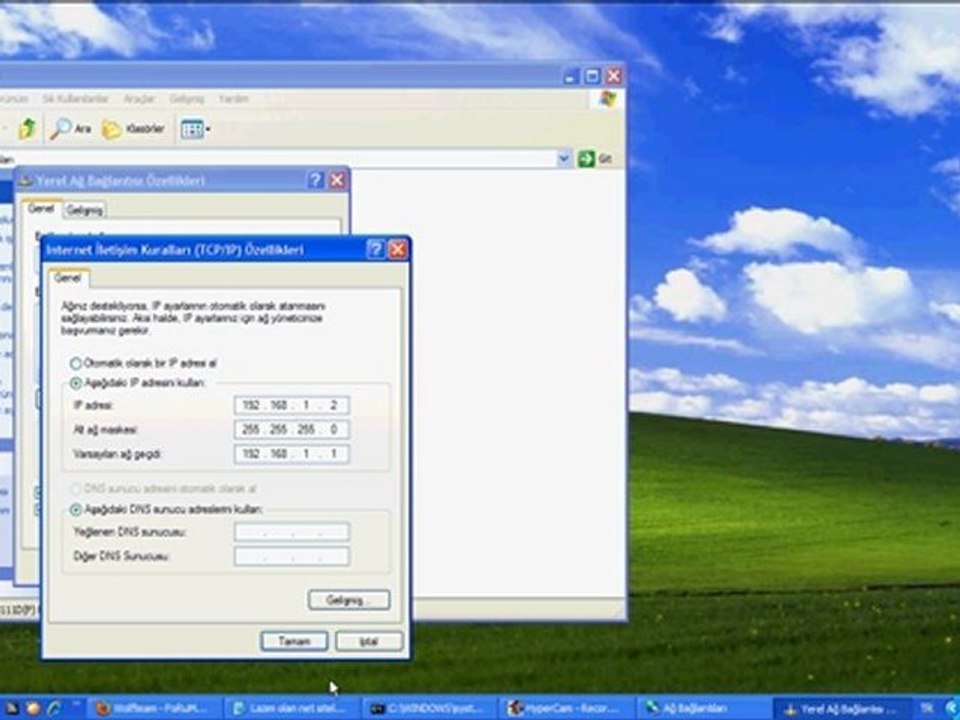
Task: Select Genel tab in TCP/IP dialog
Action: point(67,278)
